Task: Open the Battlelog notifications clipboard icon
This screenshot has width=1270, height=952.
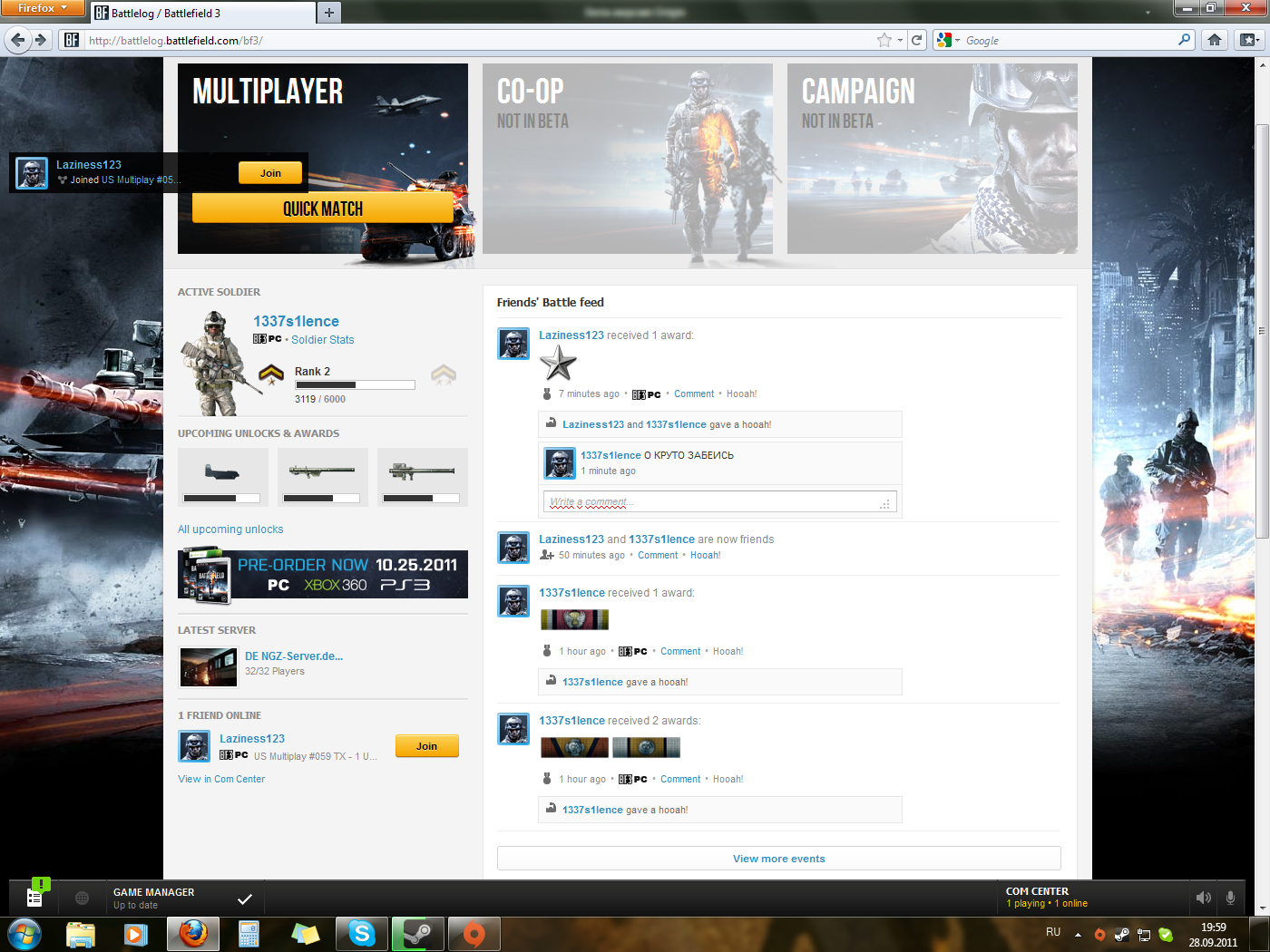Action: [x=34, y=897]
